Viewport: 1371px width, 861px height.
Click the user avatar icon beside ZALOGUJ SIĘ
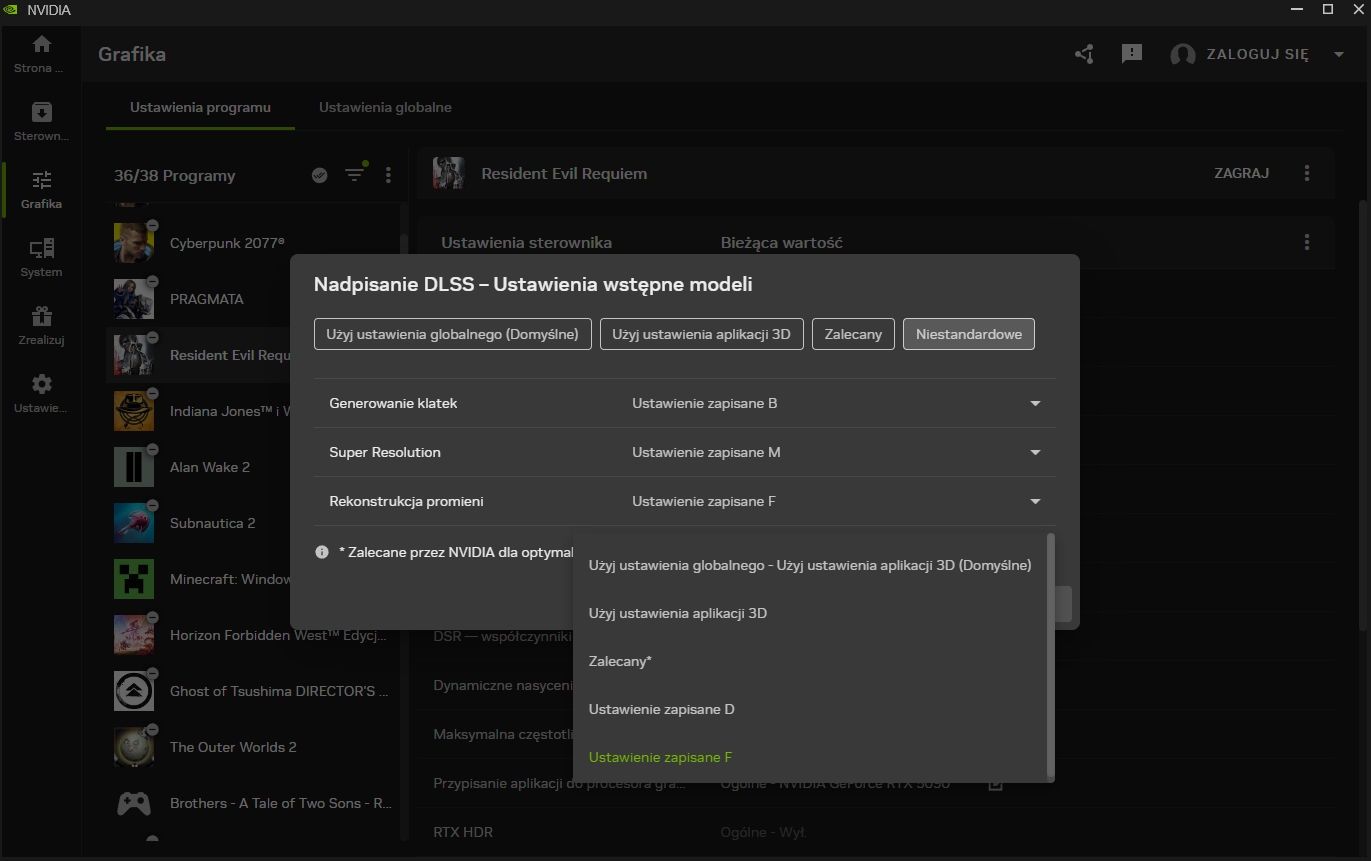point(1183,54)
